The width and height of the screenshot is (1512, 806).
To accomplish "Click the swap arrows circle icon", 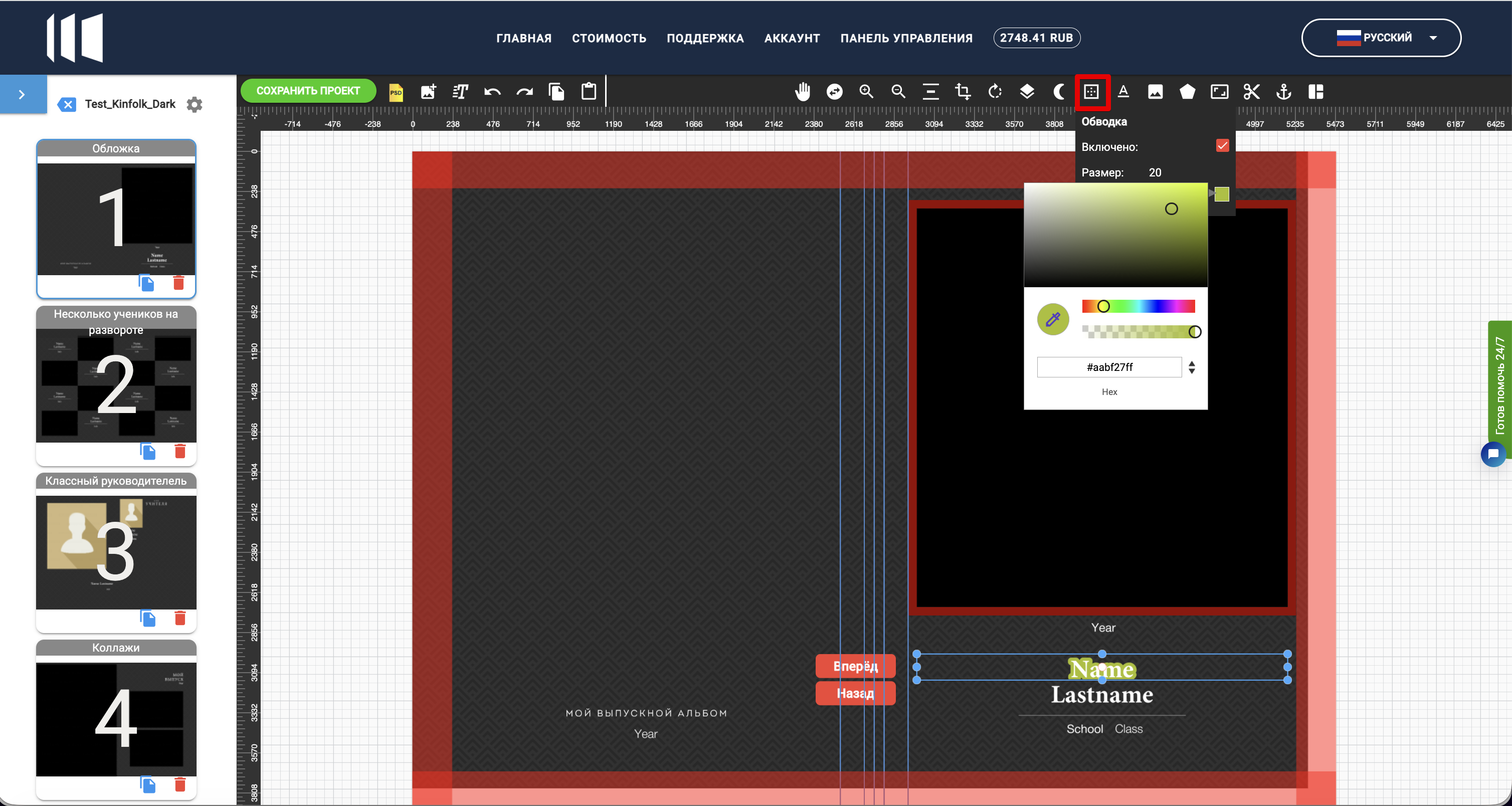I will [835, 92].
